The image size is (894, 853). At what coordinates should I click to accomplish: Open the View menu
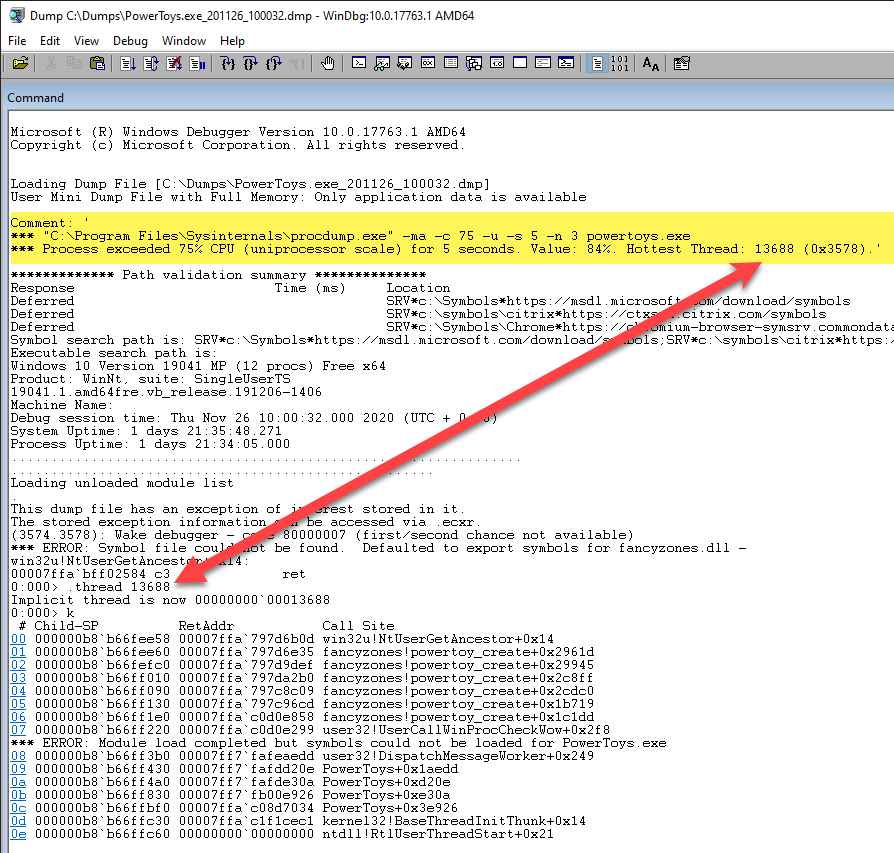(86, 41)
